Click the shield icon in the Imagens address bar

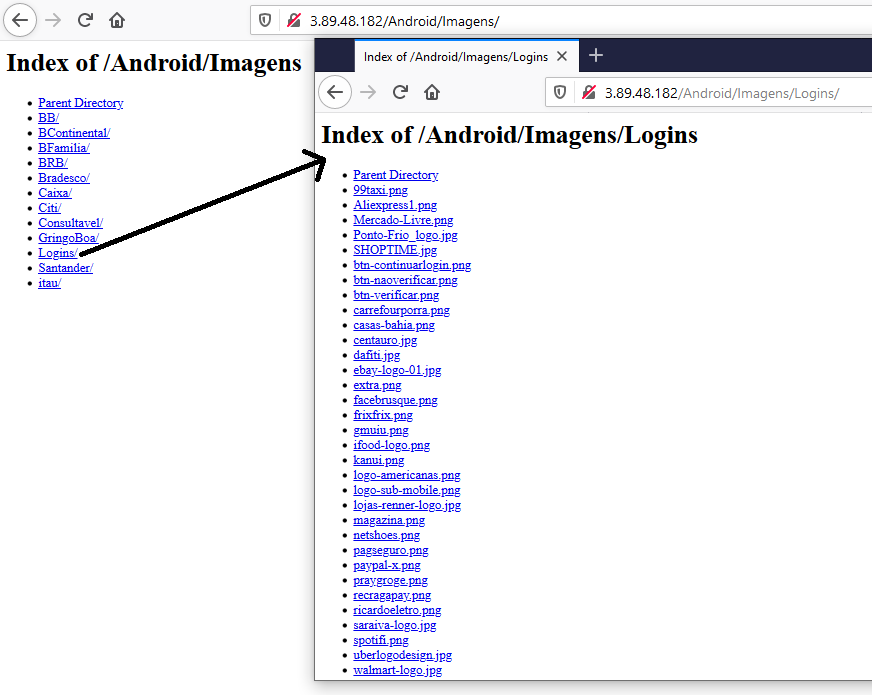(265, 21)
